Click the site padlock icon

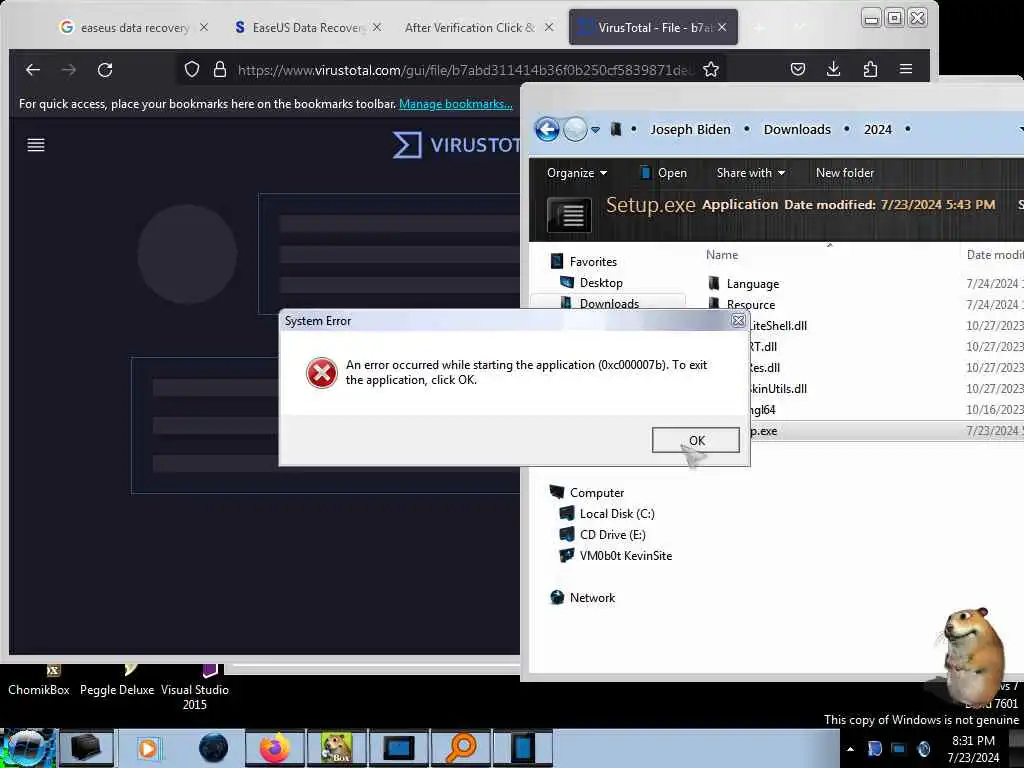[219, 69]
